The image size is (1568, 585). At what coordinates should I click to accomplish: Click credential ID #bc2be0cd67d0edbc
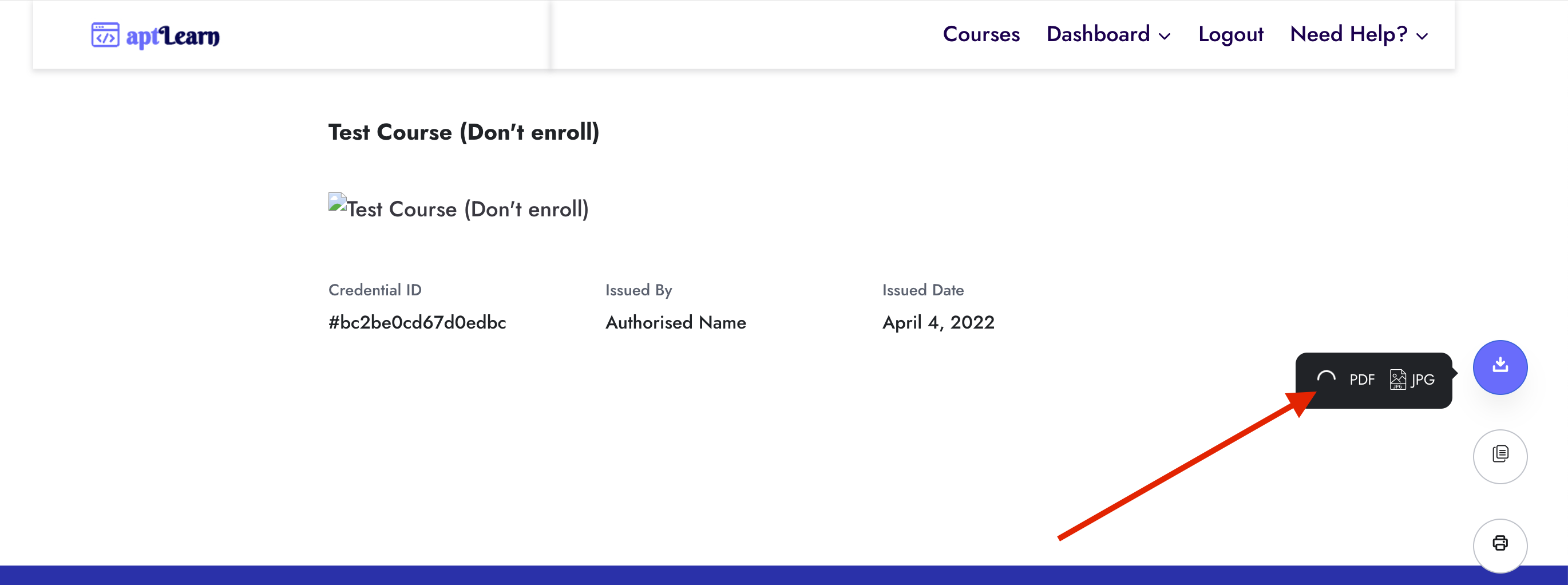417,322
